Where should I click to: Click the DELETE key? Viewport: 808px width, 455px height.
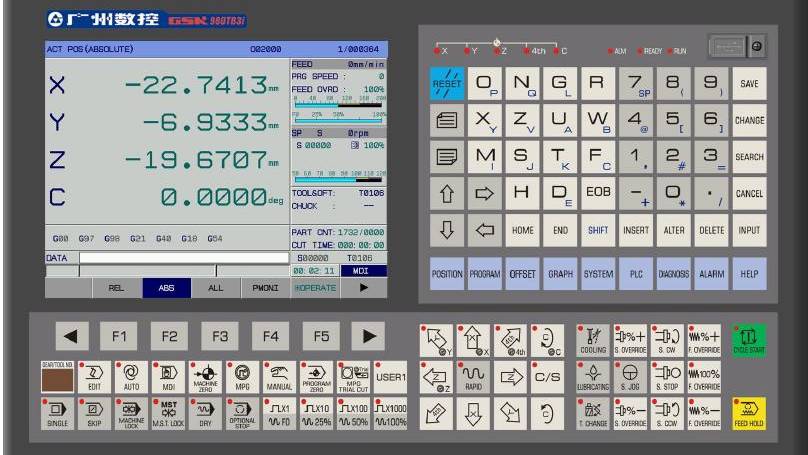click(x=712, y=230)
